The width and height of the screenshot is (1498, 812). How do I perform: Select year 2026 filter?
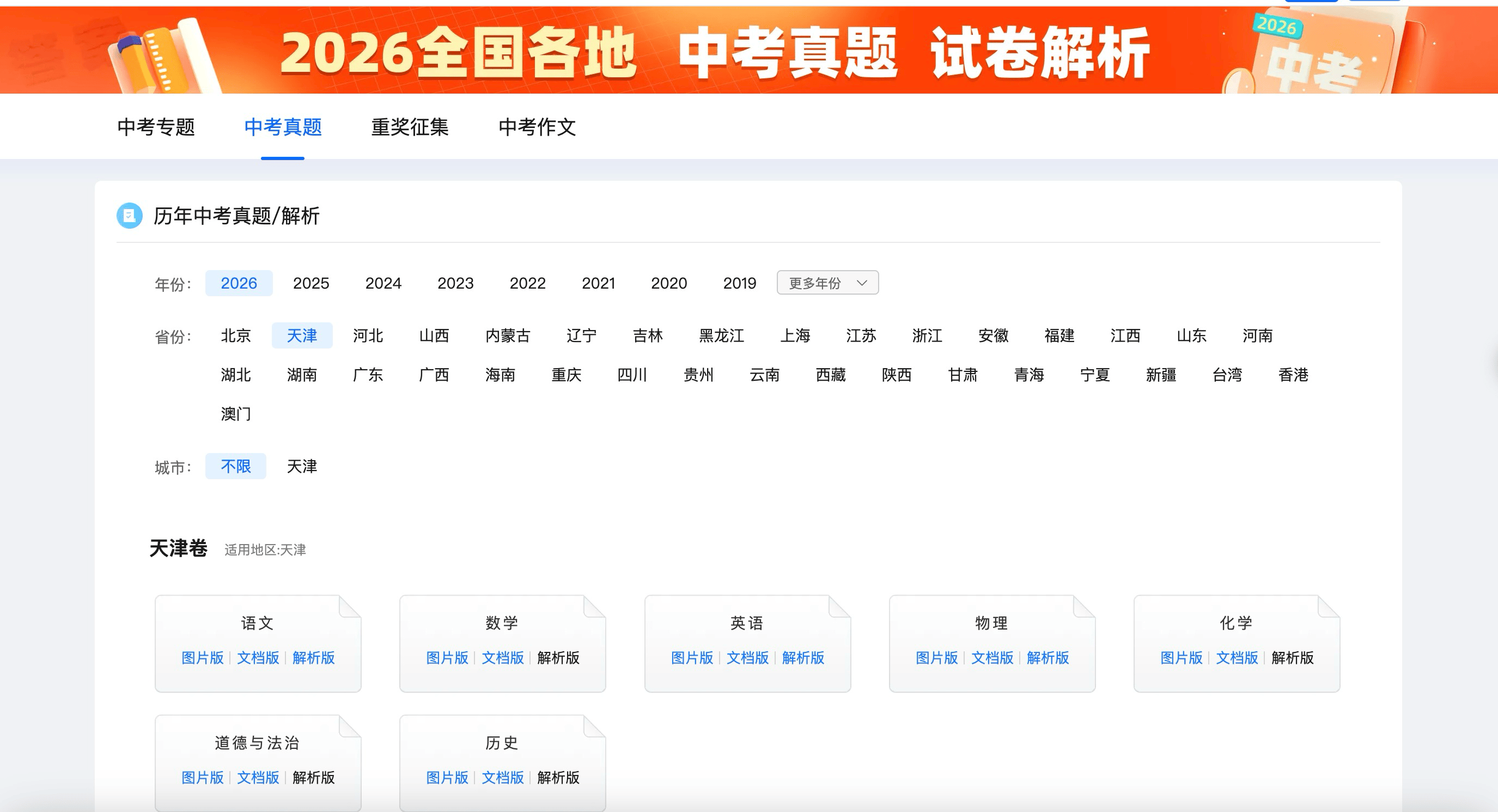pos(239,283)
